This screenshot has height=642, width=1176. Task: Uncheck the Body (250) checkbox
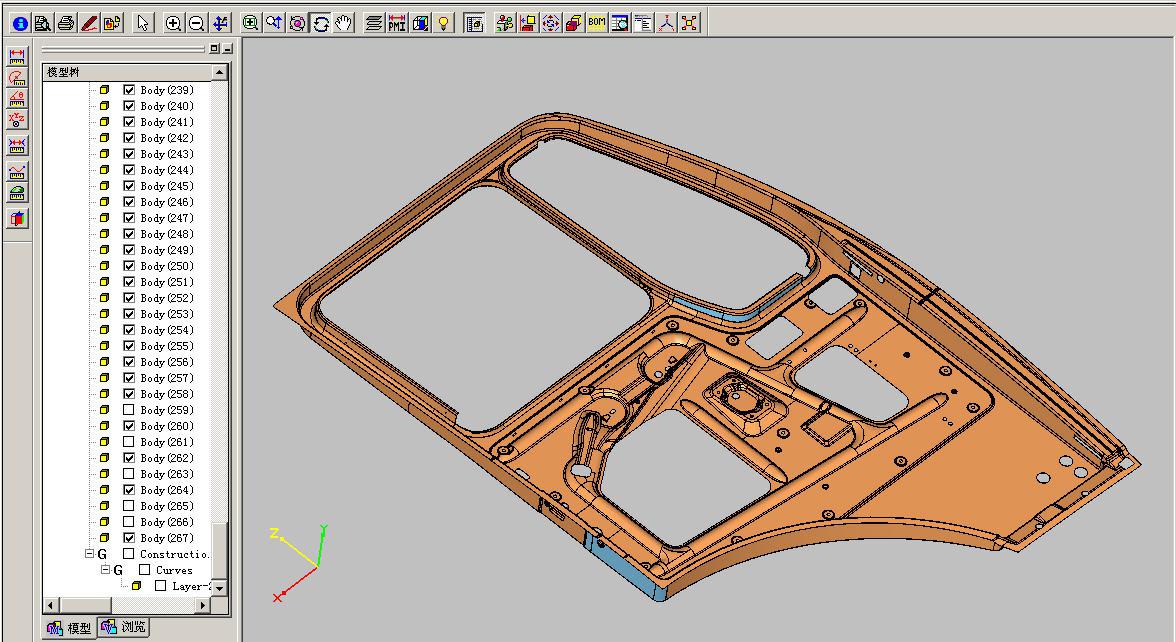click(x=129, y=266)
